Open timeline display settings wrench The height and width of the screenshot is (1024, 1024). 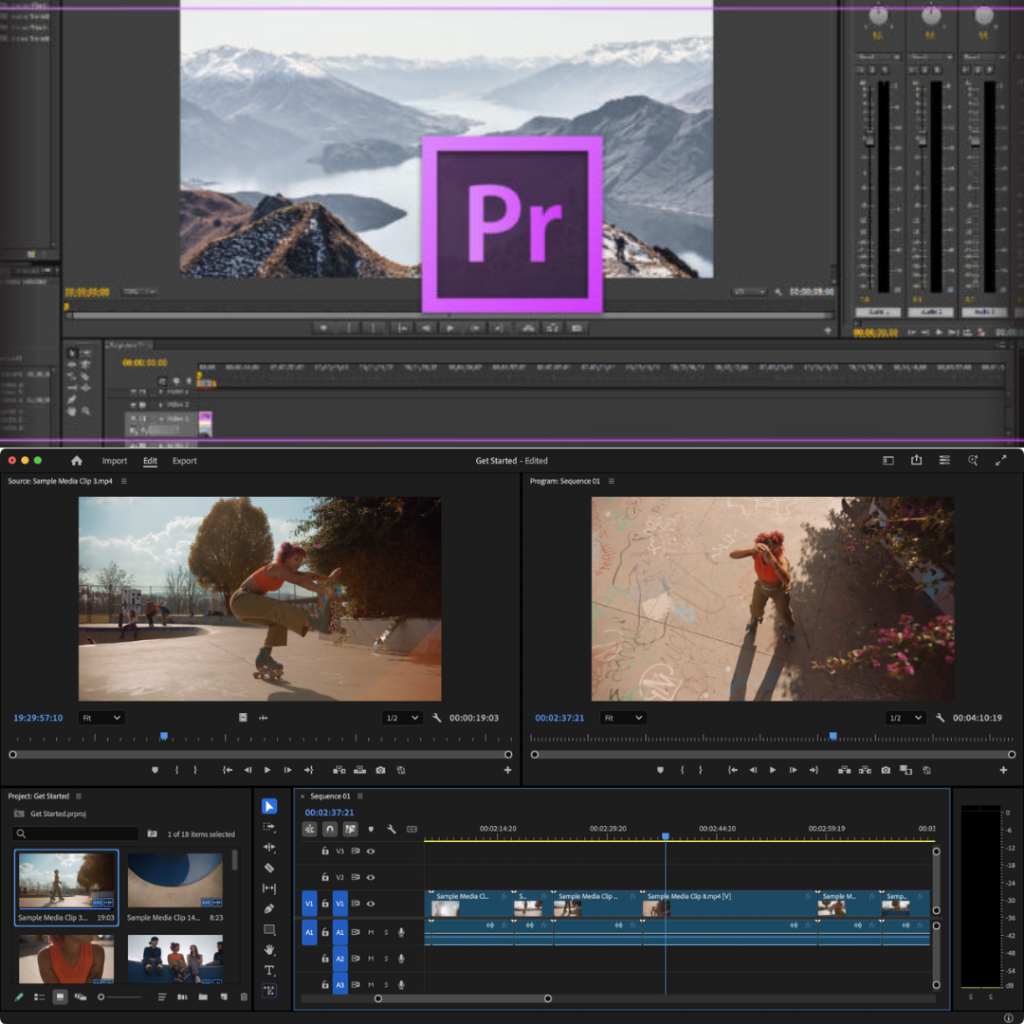[x=391, y=829]
